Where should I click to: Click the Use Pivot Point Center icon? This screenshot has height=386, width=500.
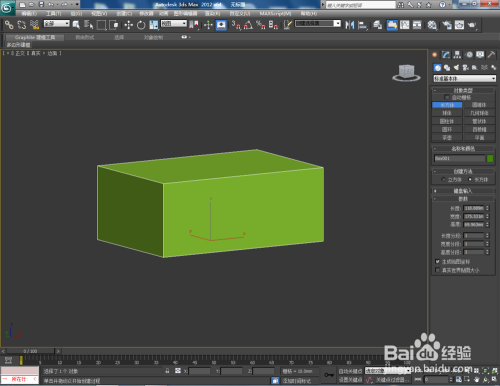click(x=194, y=25)
